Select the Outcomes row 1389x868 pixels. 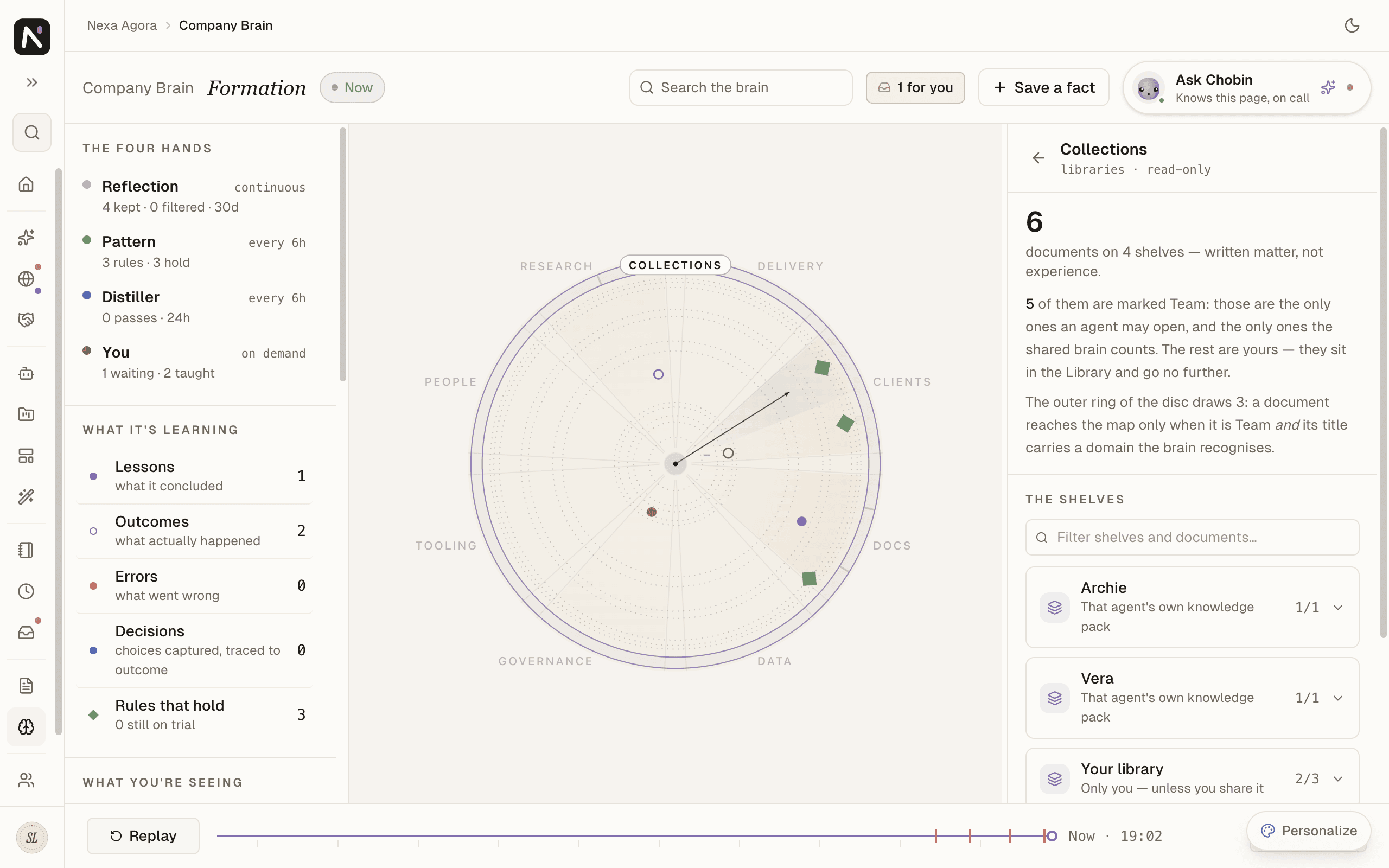coord(195,531)
